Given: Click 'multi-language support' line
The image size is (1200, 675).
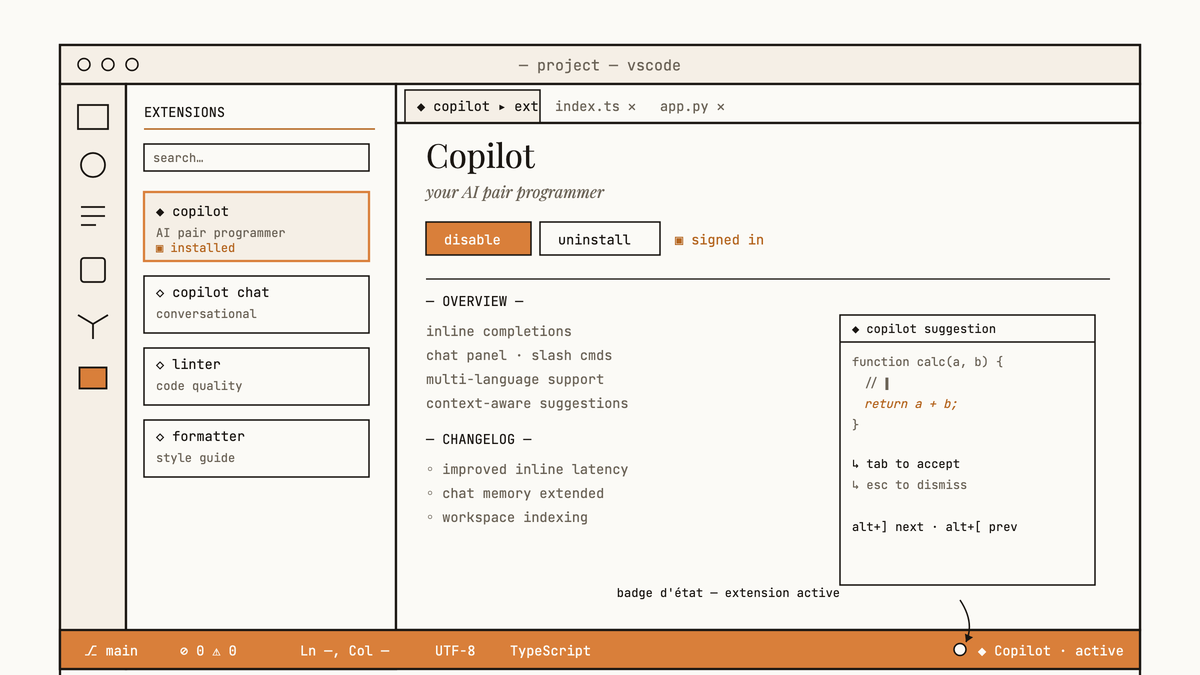Looking at the screenshot, I should [515, 379].
